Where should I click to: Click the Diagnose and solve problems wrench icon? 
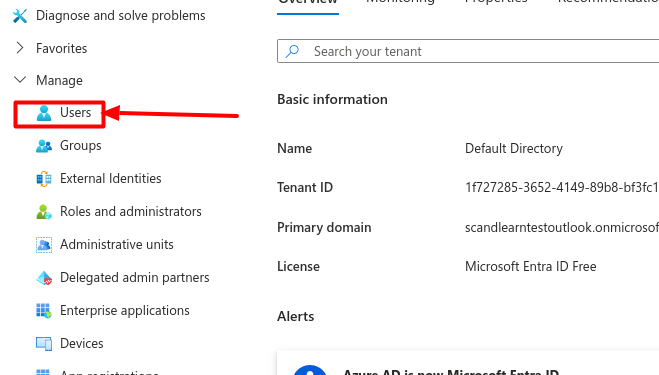pyautogui.click(x=20, y=16)
